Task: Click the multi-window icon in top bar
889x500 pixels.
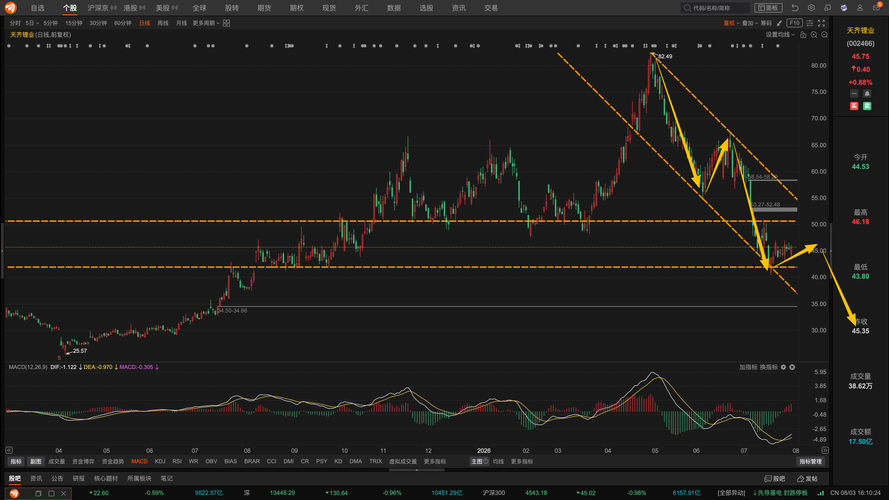Action: click(x=828, y=8)
